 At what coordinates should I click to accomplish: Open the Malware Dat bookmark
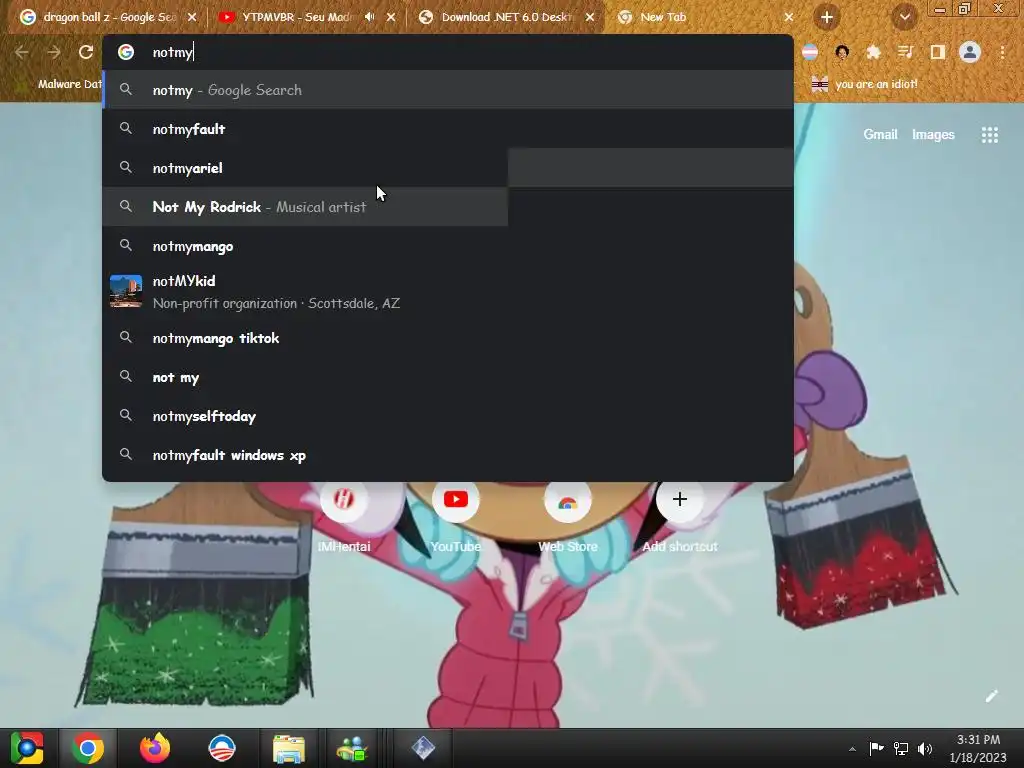click(59, 84)
